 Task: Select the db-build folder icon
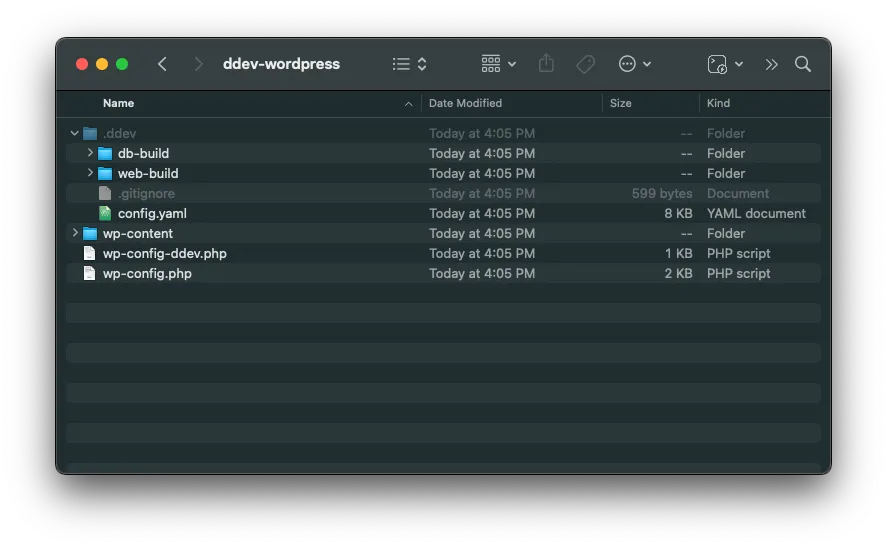(105, 153)
